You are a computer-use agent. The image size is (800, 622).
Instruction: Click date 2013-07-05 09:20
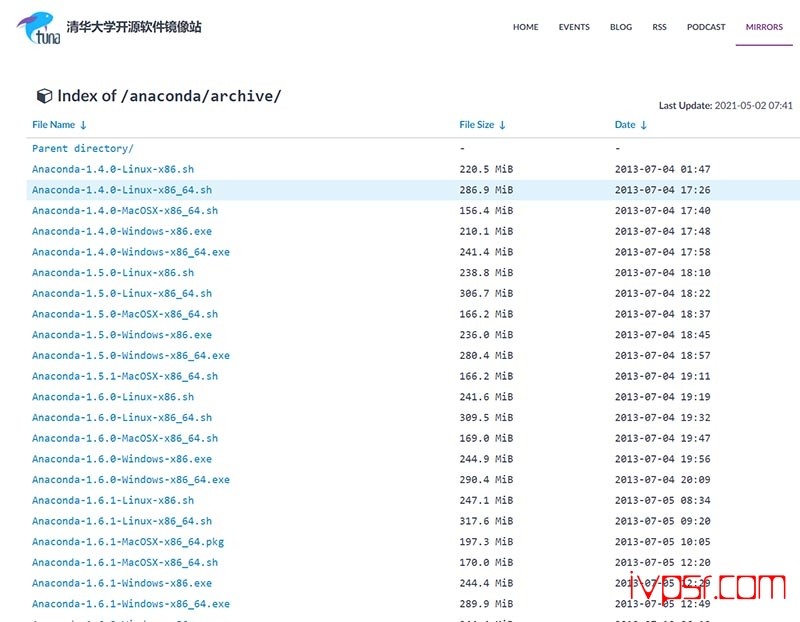point(662,521)
